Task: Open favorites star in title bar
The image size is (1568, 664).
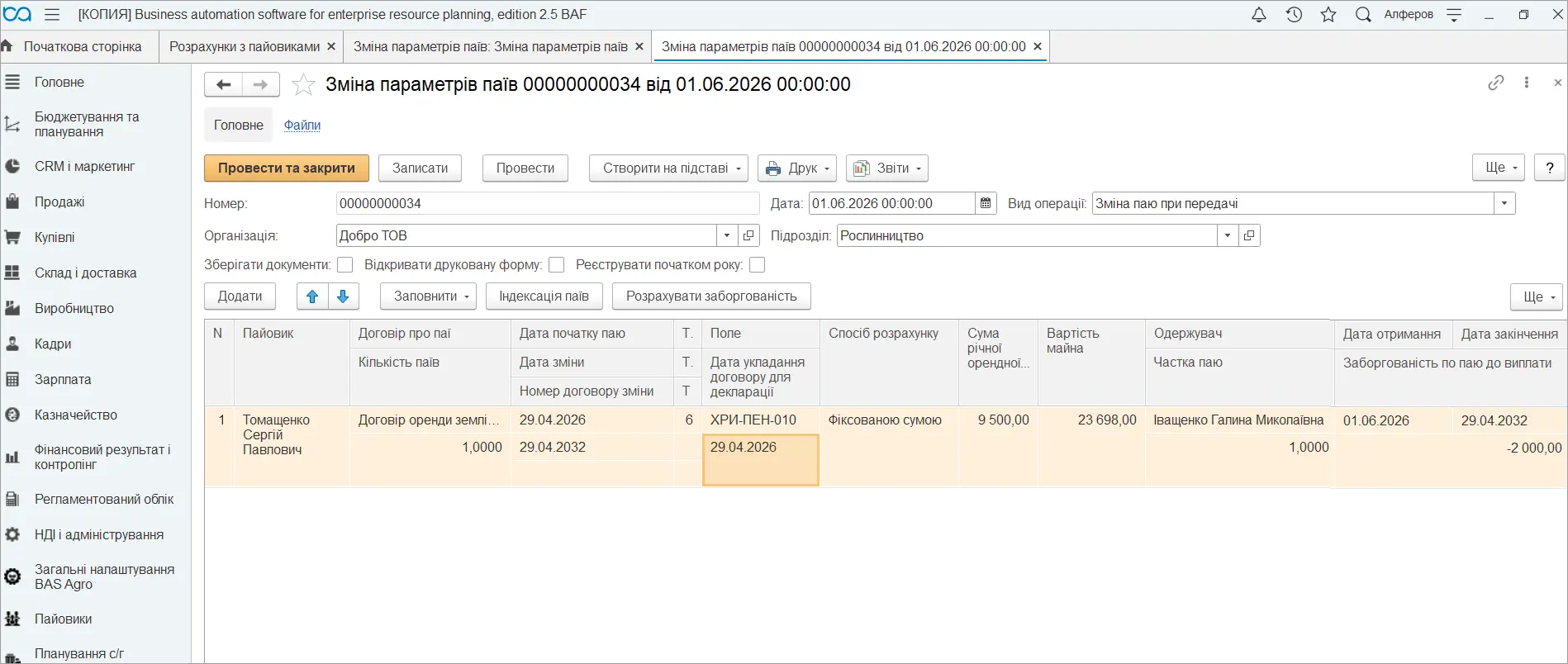Action: (x=1328, y=15)
